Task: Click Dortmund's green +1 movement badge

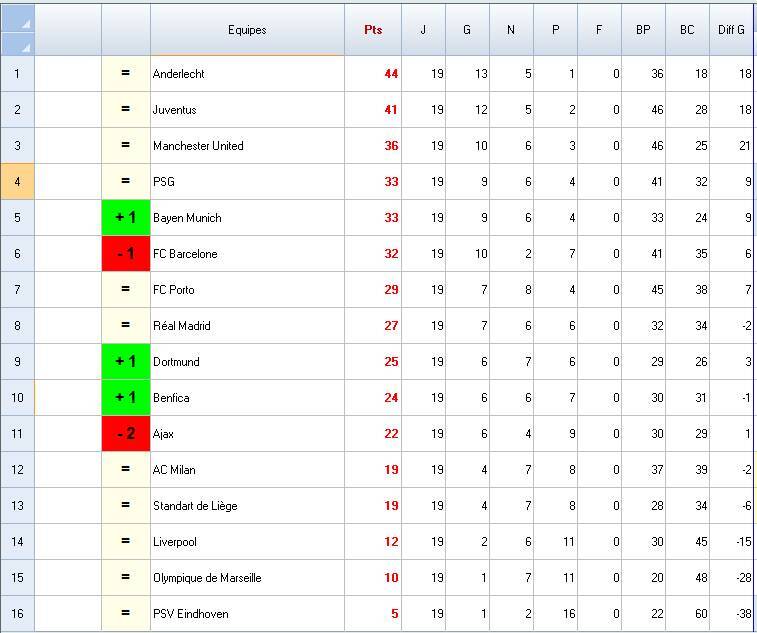Action: pos(126,362)
